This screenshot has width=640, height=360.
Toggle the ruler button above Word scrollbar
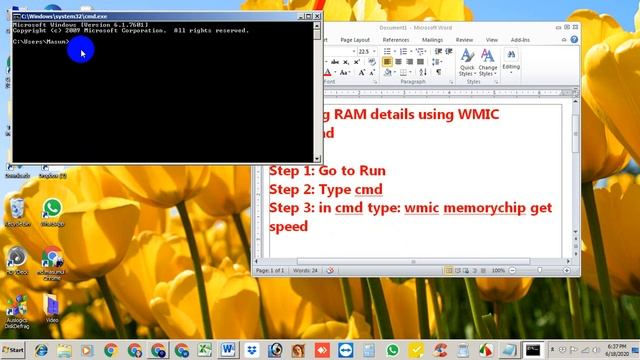[575, 93]
